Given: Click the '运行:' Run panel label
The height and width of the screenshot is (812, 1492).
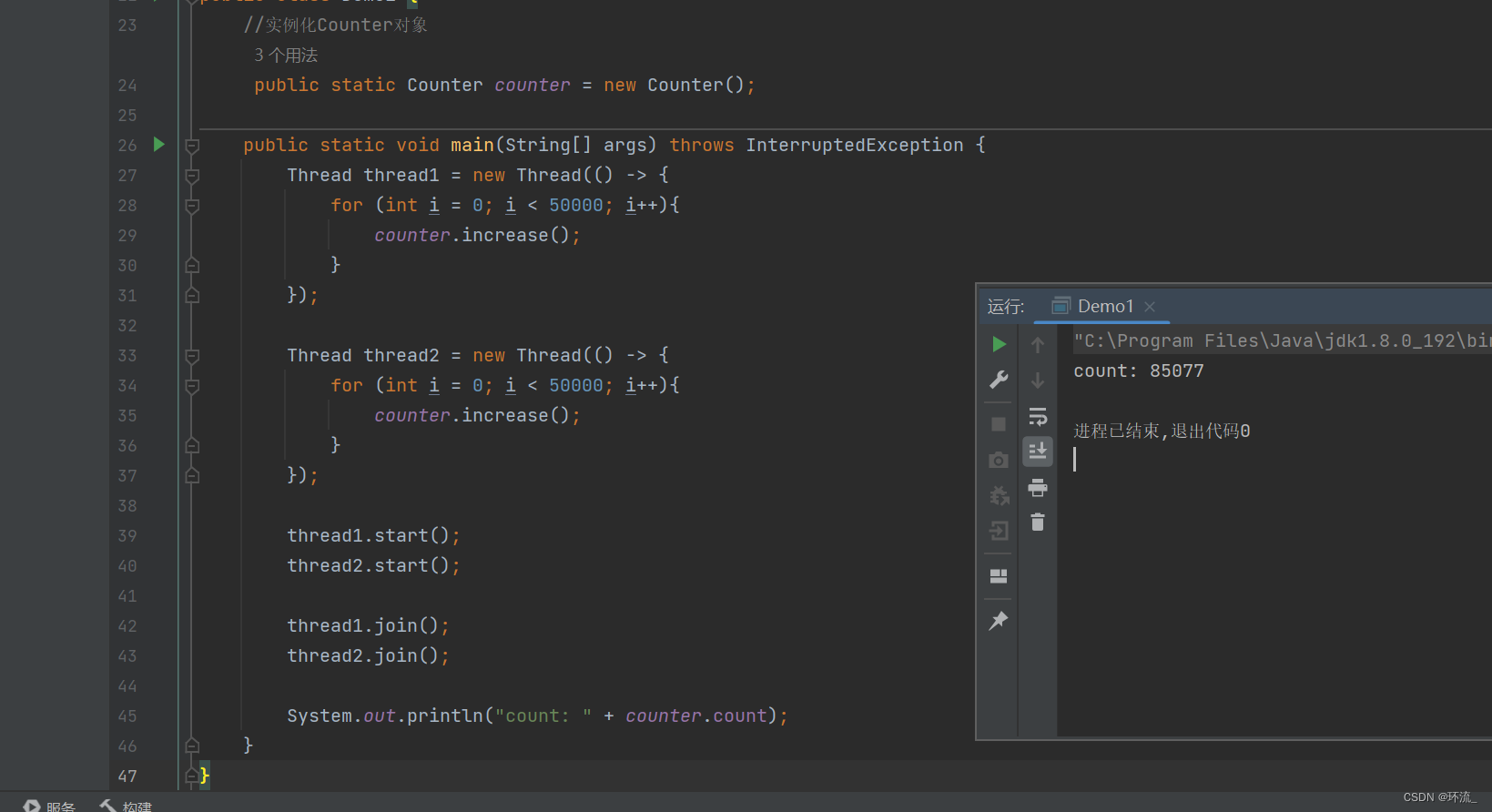Looking at the screenshot, I should pos(1006,307).
